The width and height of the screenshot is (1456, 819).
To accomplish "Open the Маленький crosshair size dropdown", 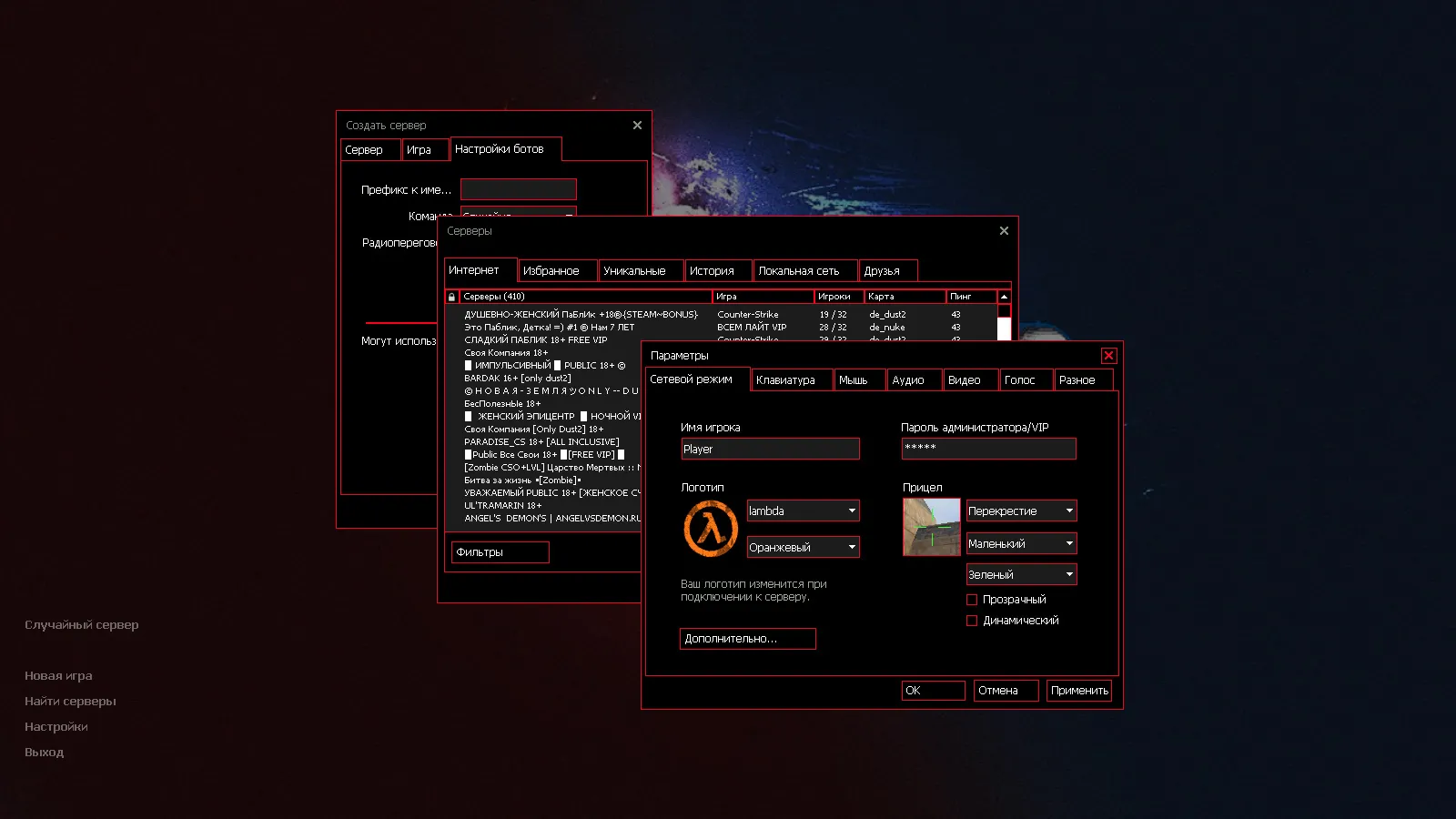I will pos(1021,544).
